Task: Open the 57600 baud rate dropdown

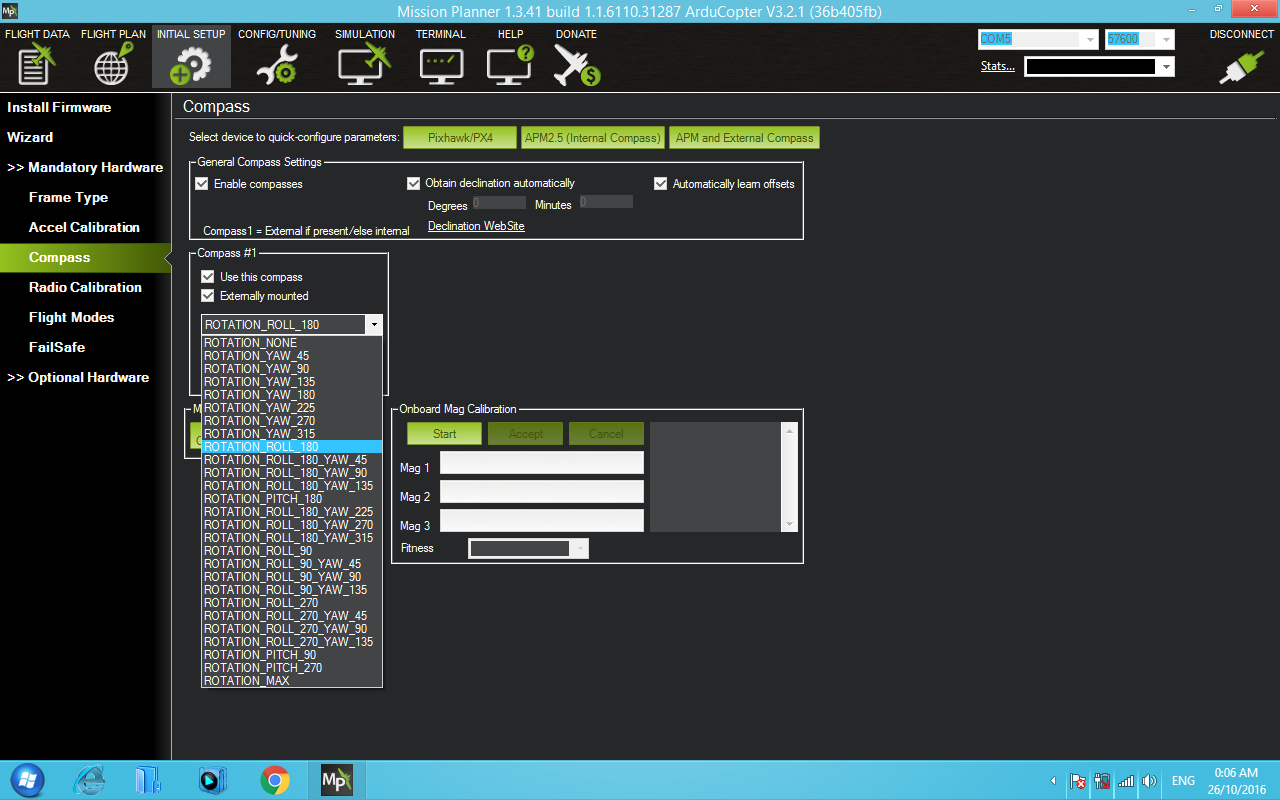Action: (1166, 39)
